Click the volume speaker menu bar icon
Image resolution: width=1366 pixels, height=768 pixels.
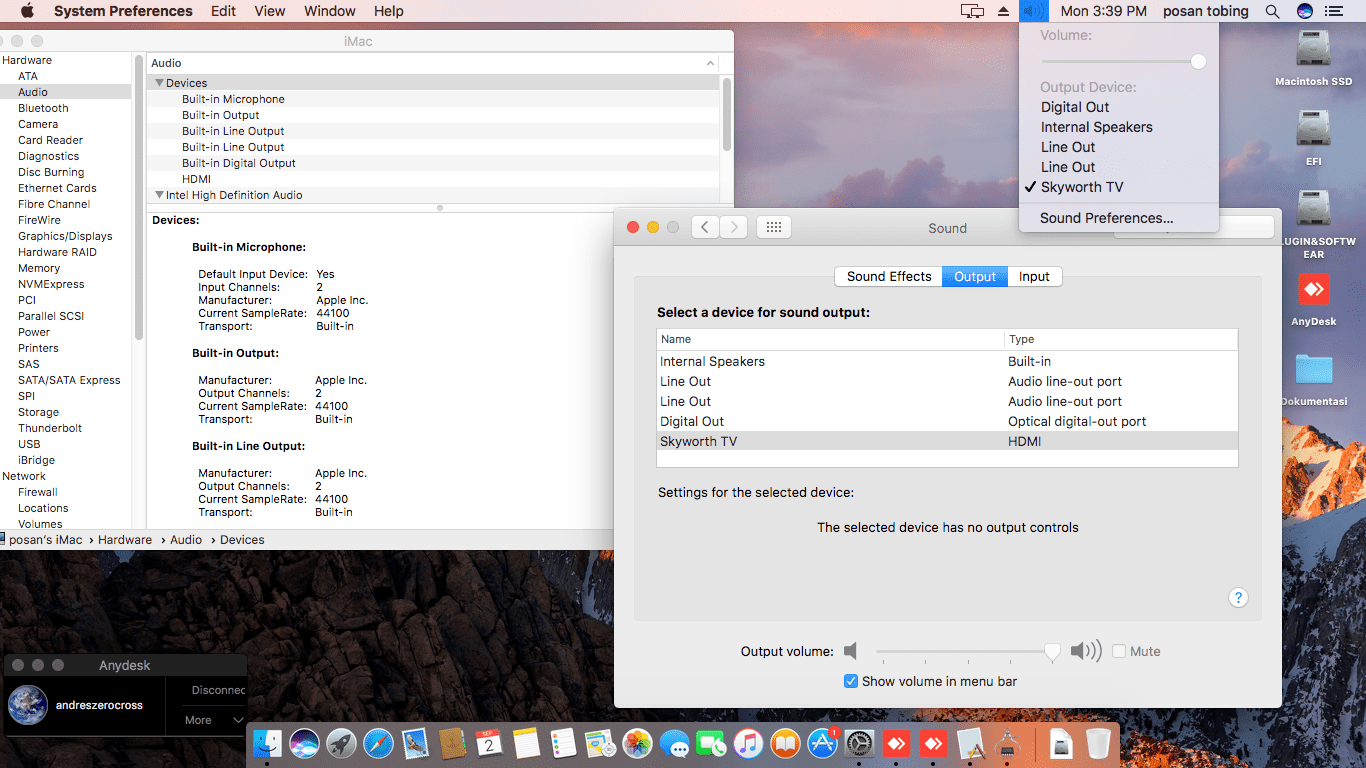[1033, 11]
